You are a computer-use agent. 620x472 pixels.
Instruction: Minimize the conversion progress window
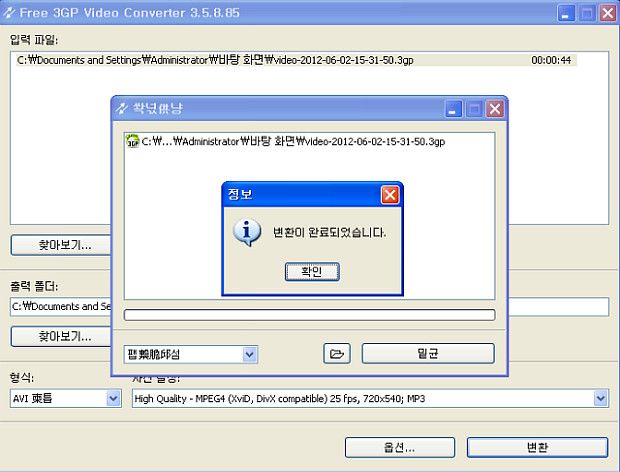pos(453,109)
